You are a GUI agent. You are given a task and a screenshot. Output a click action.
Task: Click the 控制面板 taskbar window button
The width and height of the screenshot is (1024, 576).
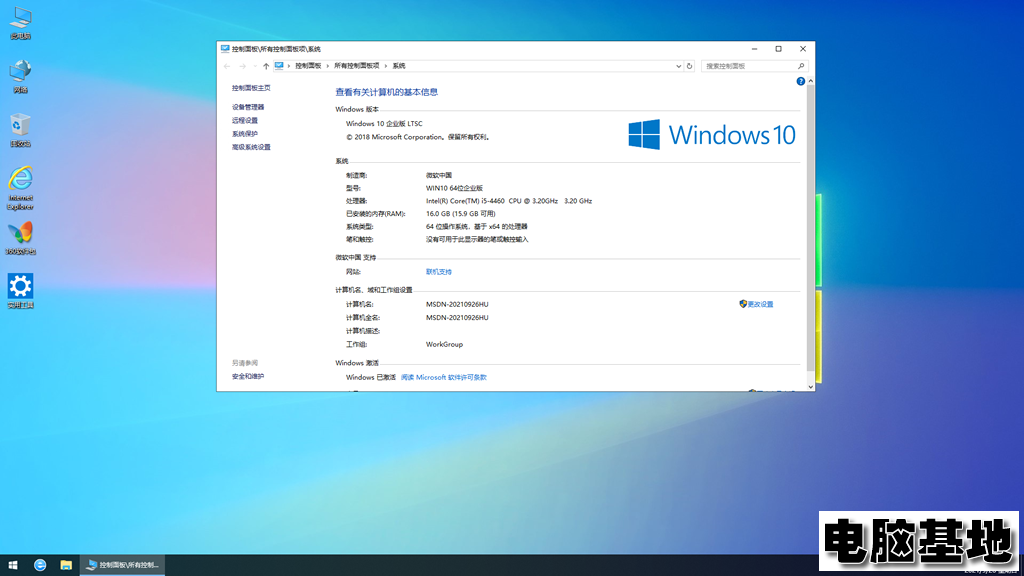[x=122, y=565]
